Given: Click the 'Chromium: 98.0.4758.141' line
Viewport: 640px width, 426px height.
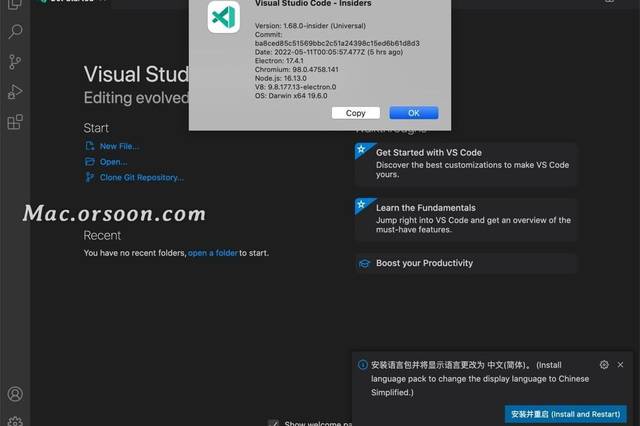Looking at the screenshot, I should pyautogui.click(x=297, y=69).
